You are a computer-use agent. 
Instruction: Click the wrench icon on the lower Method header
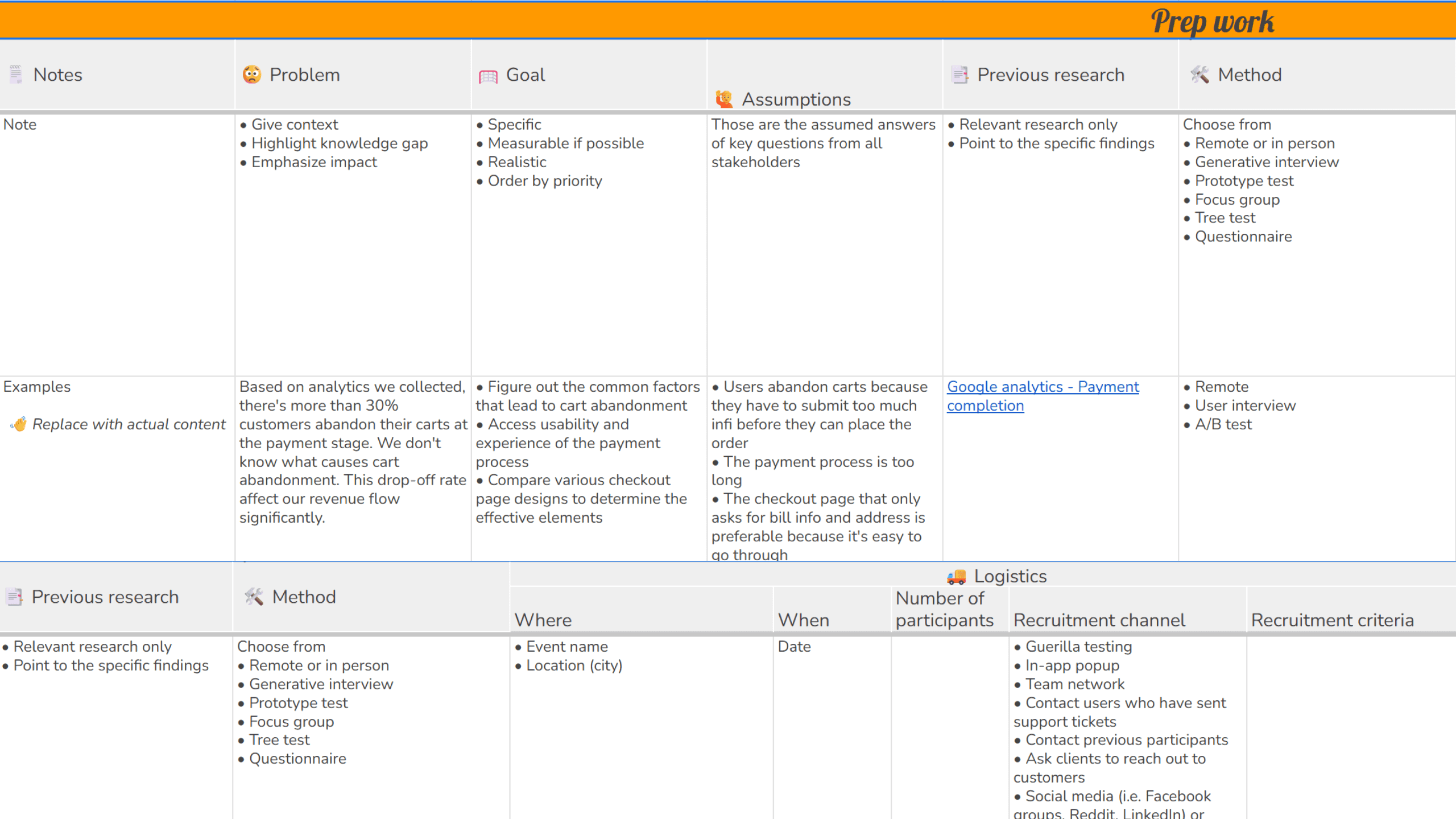pyautogui.click(x=255, y=597)
